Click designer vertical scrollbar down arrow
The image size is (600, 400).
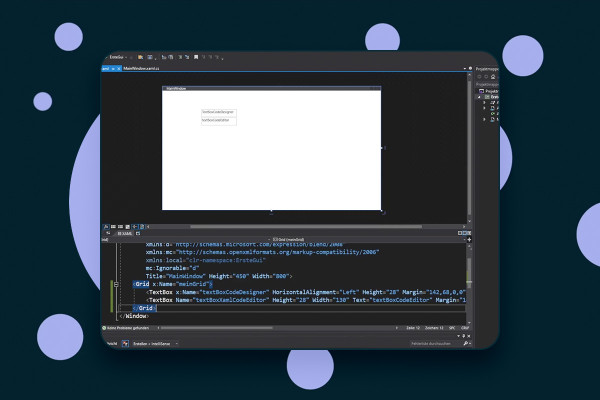click(469, 221)
